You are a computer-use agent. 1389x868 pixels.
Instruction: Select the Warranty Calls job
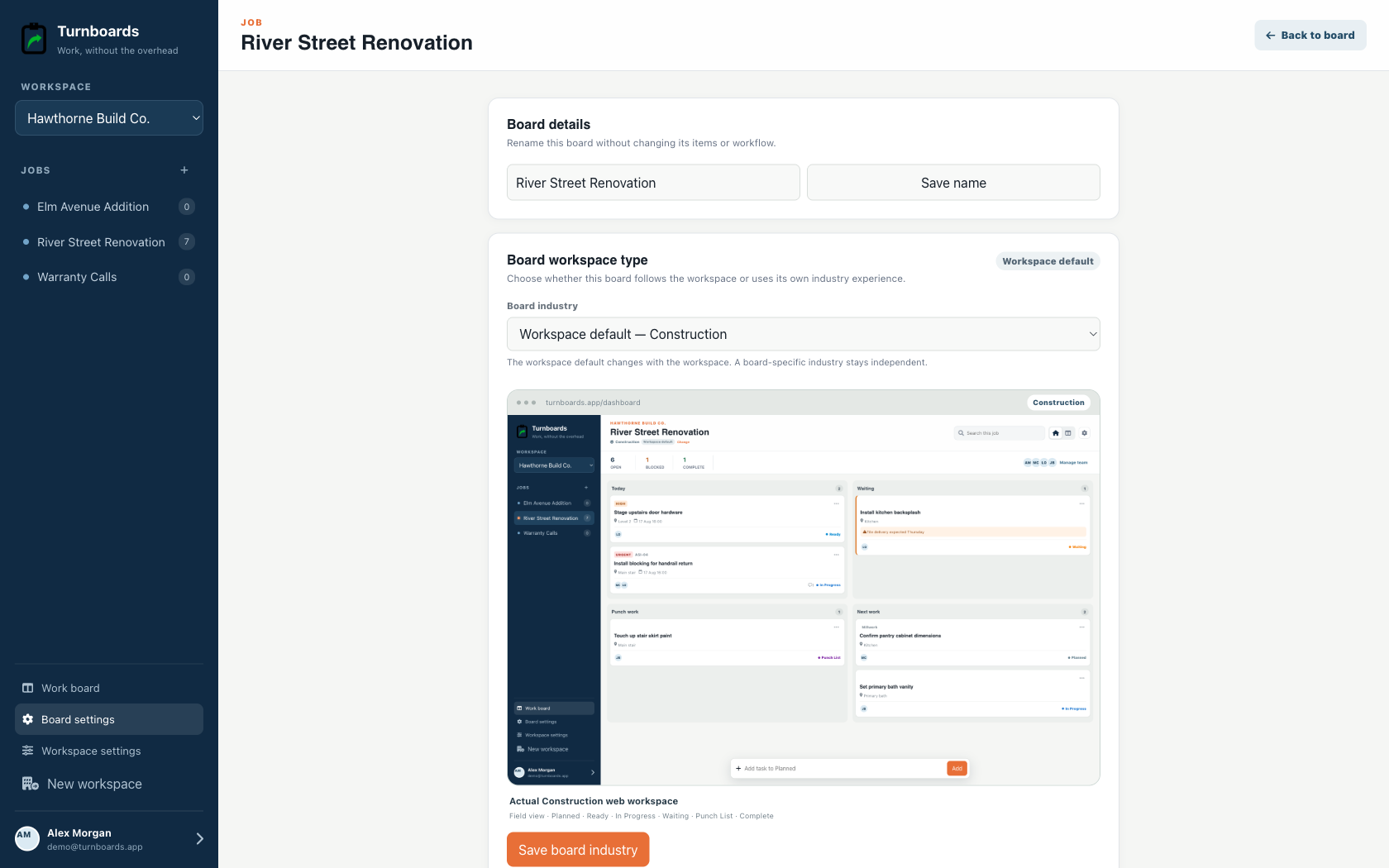[x=109, y=277]
